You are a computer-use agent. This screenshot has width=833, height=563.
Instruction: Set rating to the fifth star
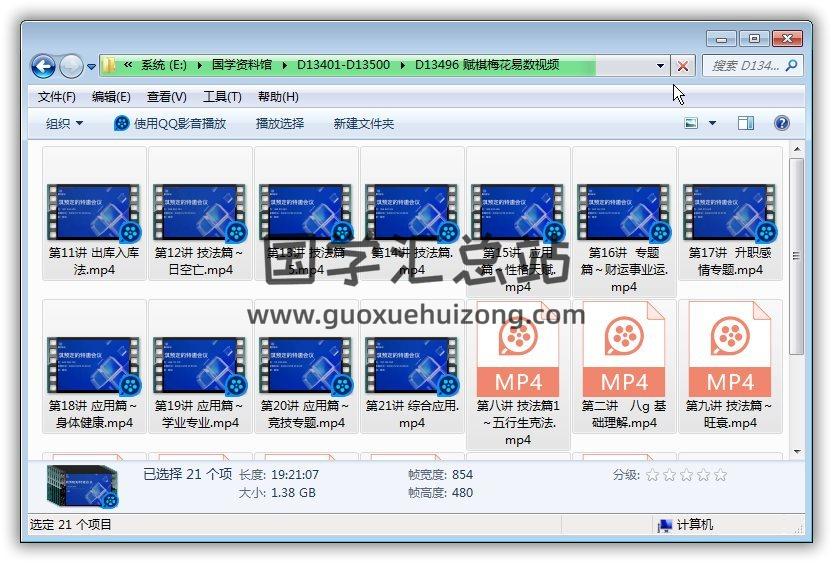pyautogui.click(x=720, y=475)
